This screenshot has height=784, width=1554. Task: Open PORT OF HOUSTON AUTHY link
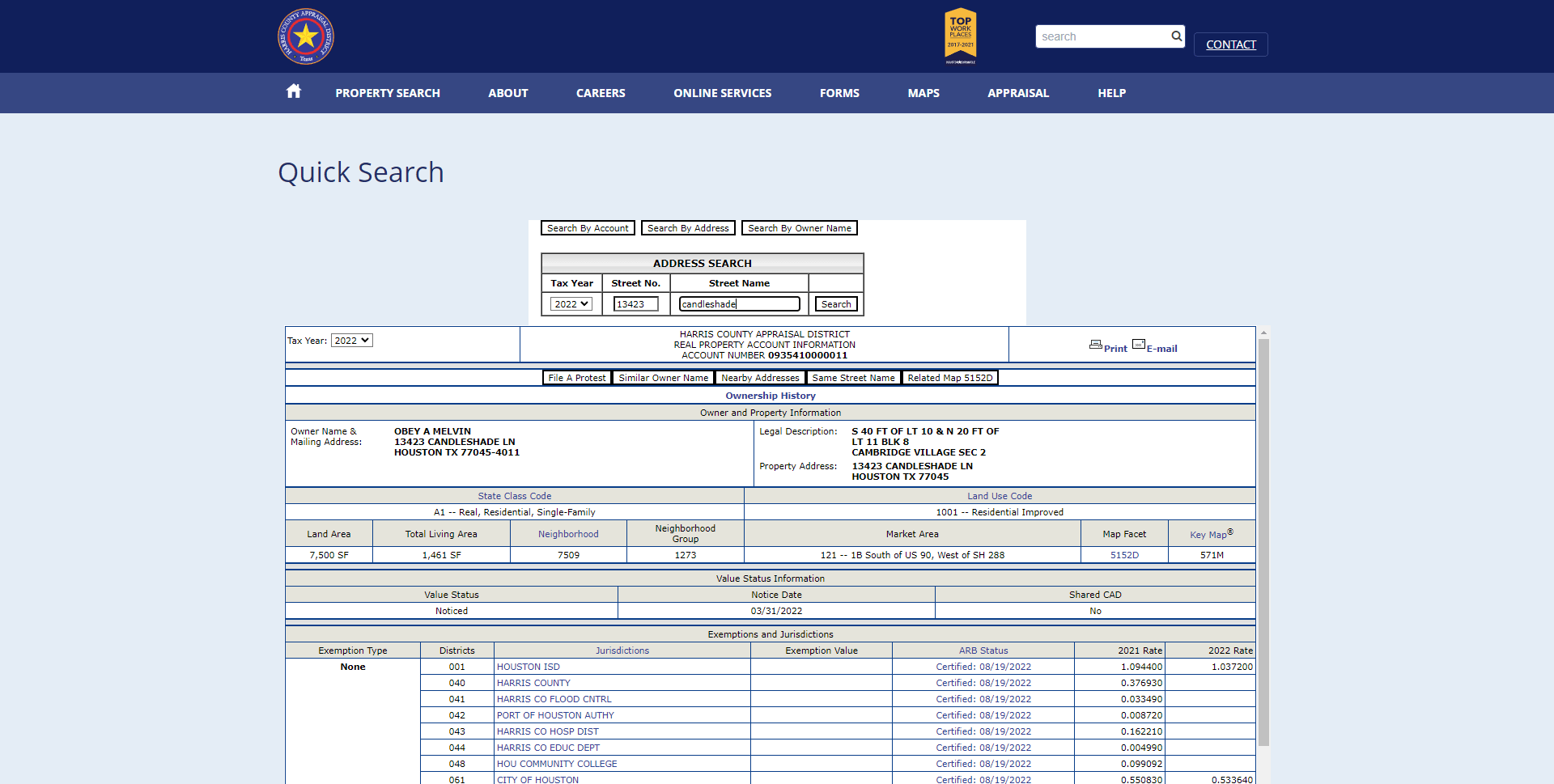click(x=555, y=715)
